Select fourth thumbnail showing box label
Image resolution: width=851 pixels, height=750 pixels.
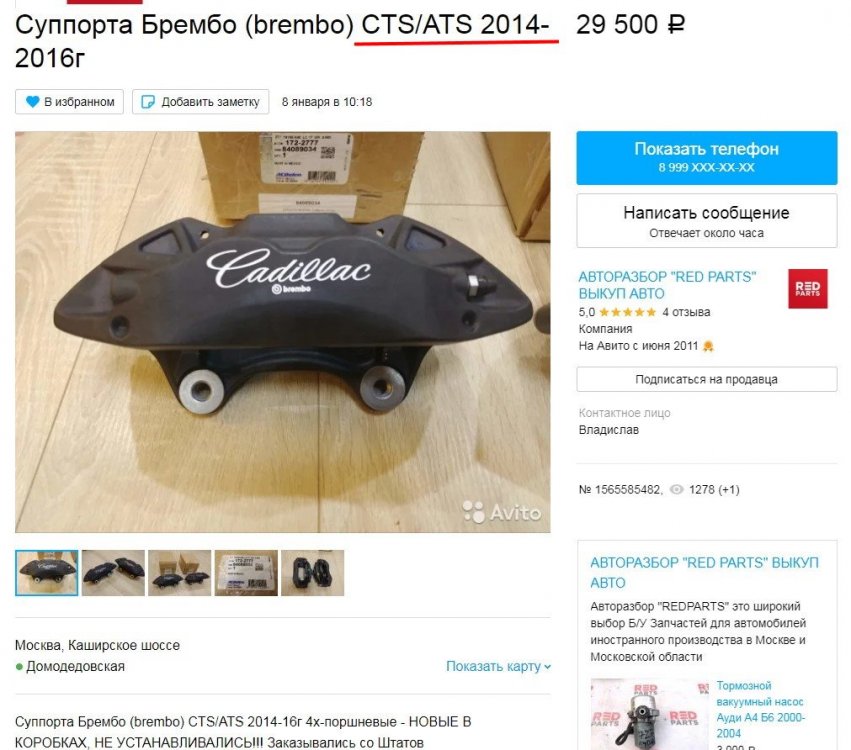coord(246,573)
